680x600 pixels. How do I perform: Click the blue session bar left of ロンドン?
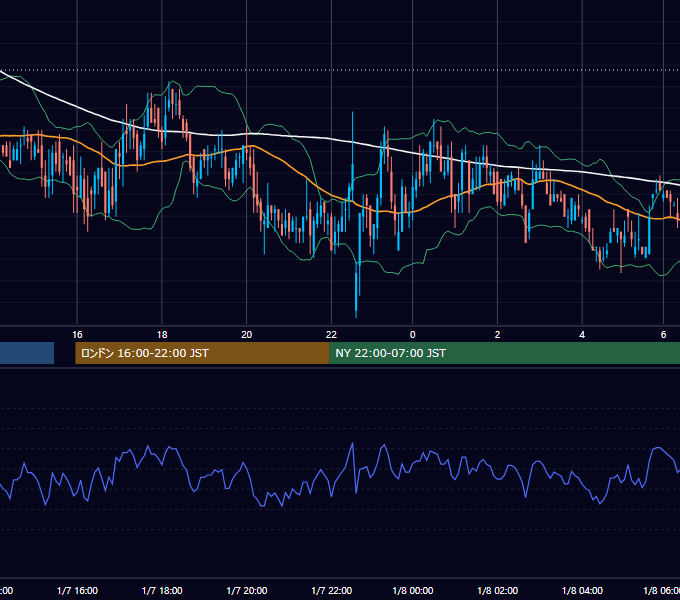coord(27,353)
